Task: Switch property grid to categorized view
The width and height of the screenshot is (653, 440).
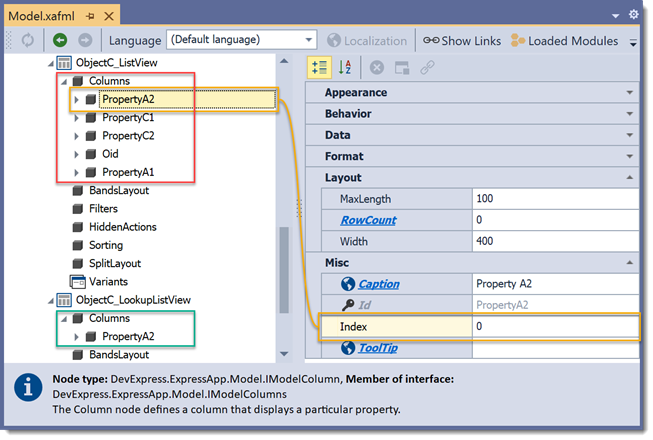Action: (x=319, y=67)
